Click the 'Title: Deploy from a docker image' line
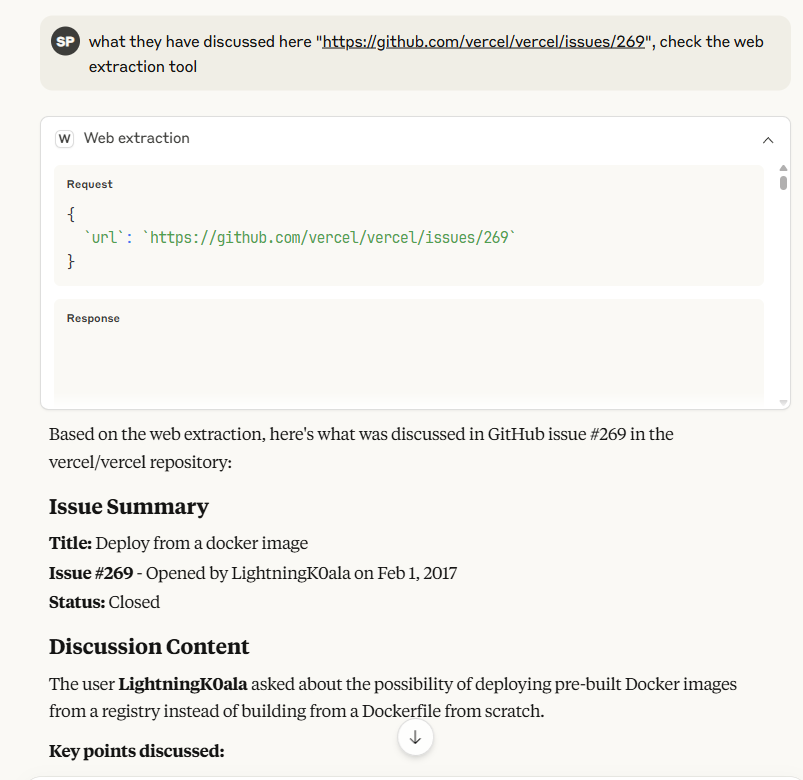The image size is (803, 780). [x=178, y=543]
